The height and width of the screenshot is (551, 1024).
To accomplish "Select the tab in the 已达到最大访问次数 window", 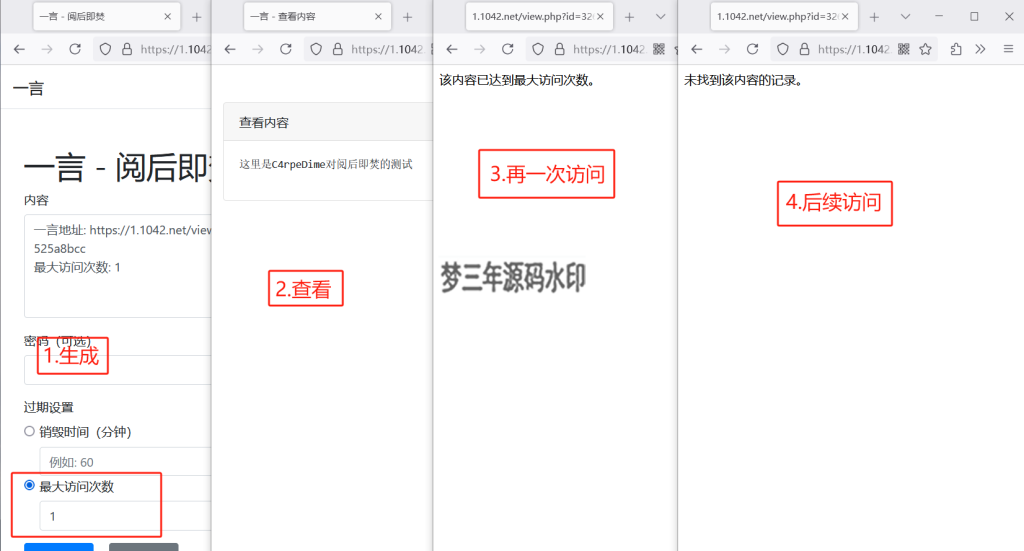I will [539, 16].
